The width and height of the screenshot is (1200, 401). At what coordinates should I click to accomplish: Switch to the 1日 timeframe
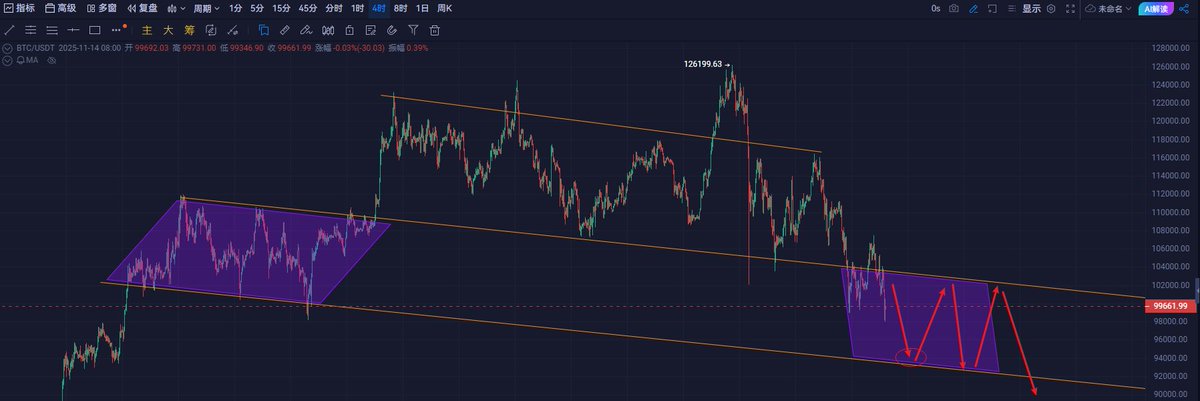pyautogui.click(x=422, y=8)
